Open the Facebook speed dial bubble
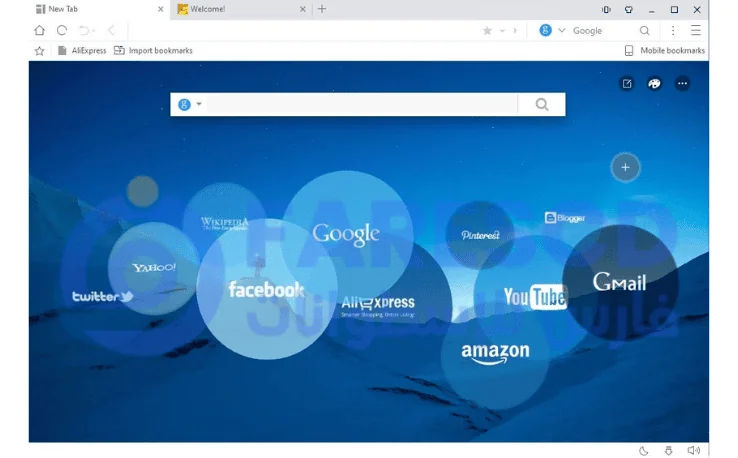738x458 pixels. [265, 290]
